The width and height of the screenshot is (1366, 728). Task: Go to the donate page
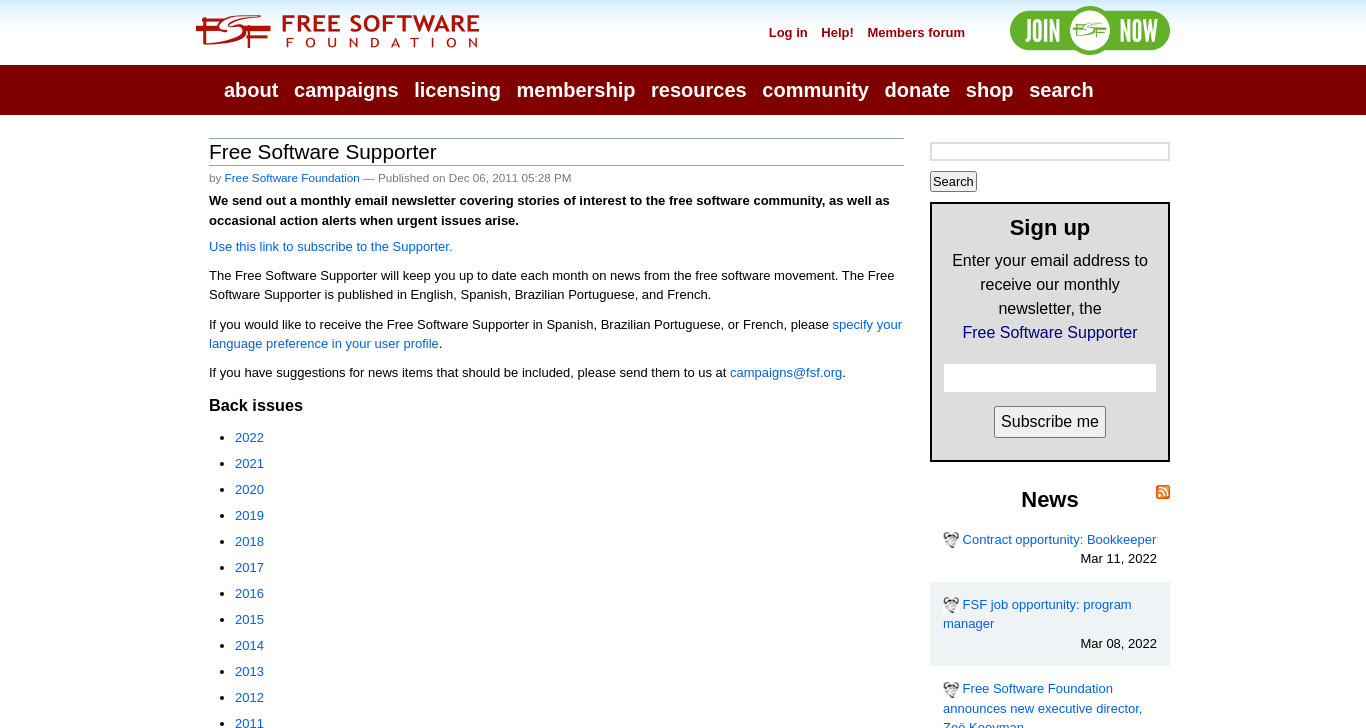tap(917, 90)
